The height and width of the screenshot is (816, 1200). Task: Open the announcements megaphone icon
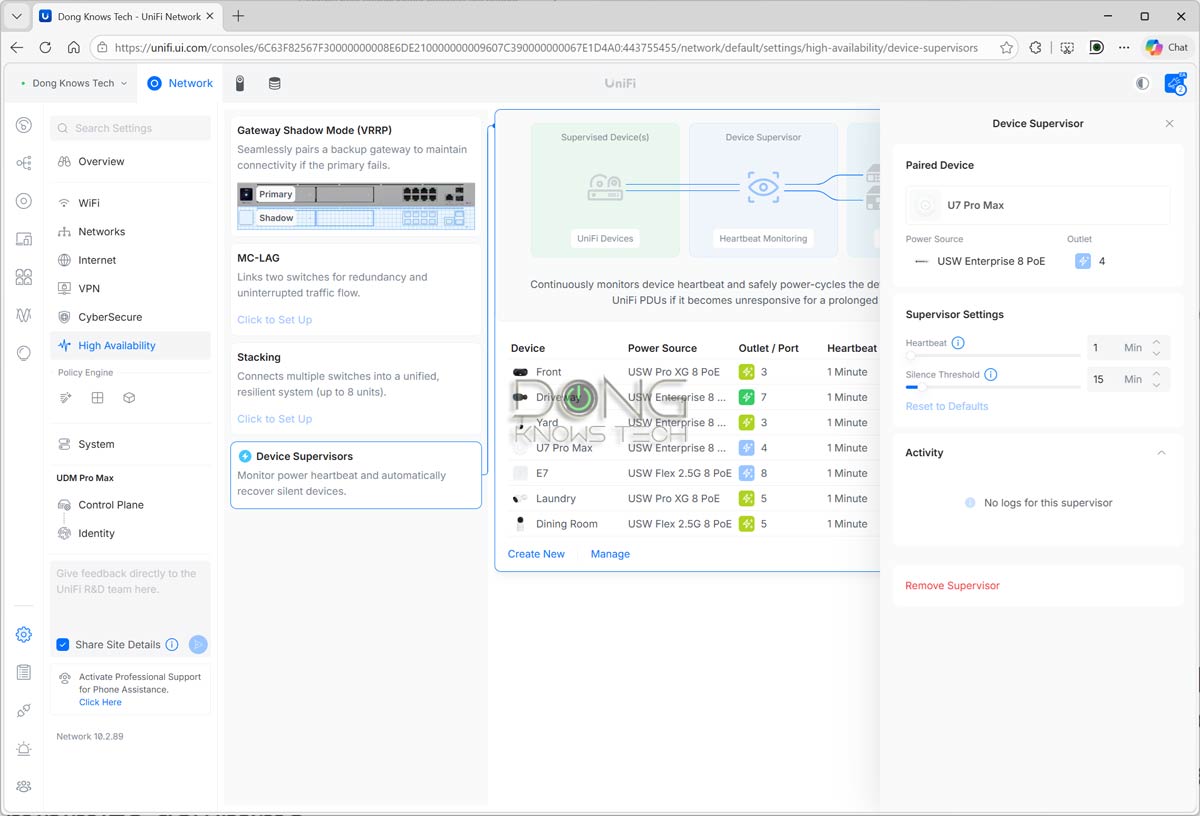[x=1176, y=84]
